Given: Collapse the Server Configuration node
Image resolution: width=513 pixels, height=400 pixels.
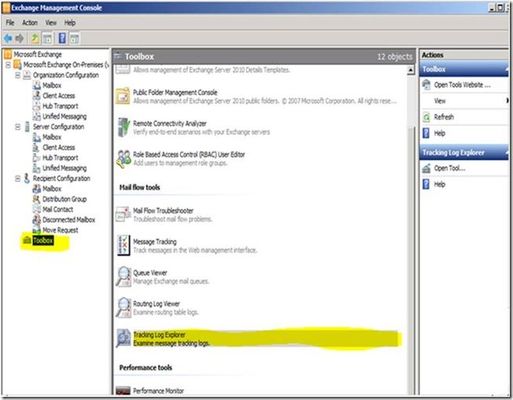Looking at the screenshot, I should click(18, 127).
